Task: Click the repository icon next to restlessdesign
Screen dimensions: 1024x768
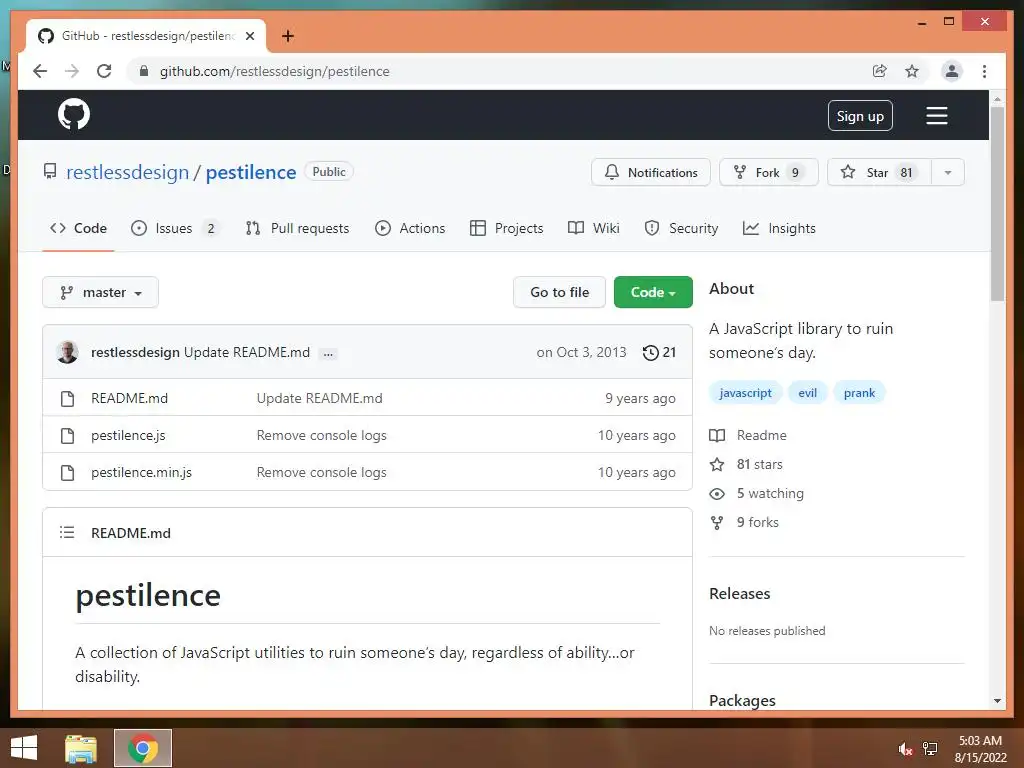Action: [x=50, y=171]
